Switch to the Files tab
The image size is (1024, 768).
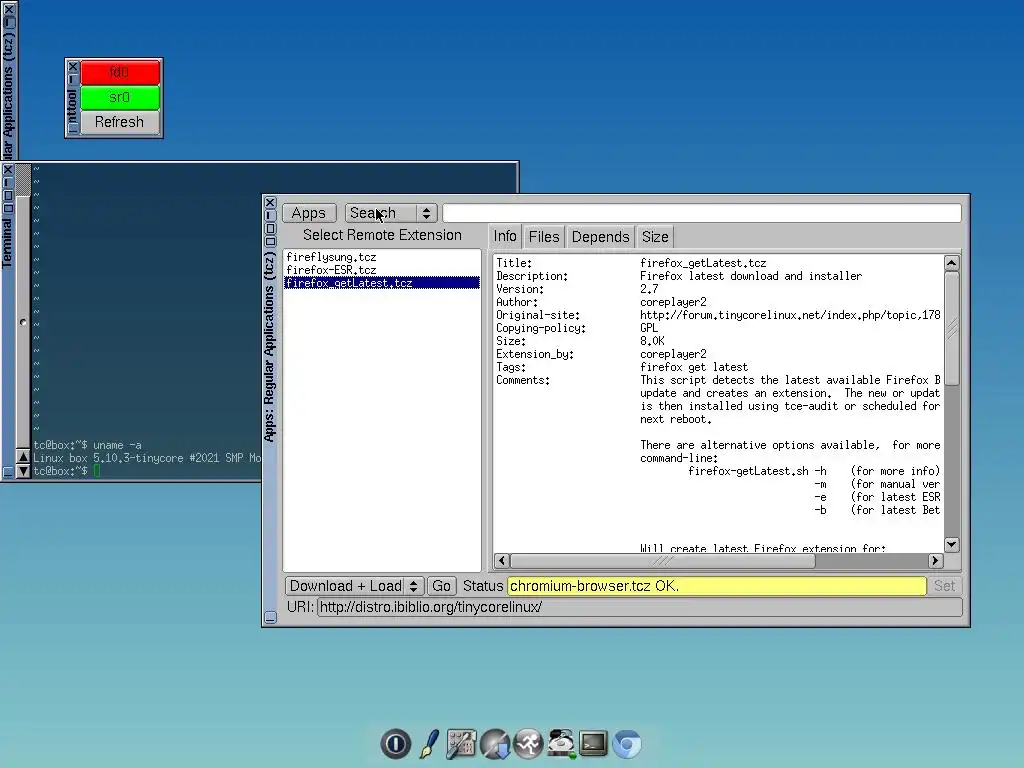(544, 236)
